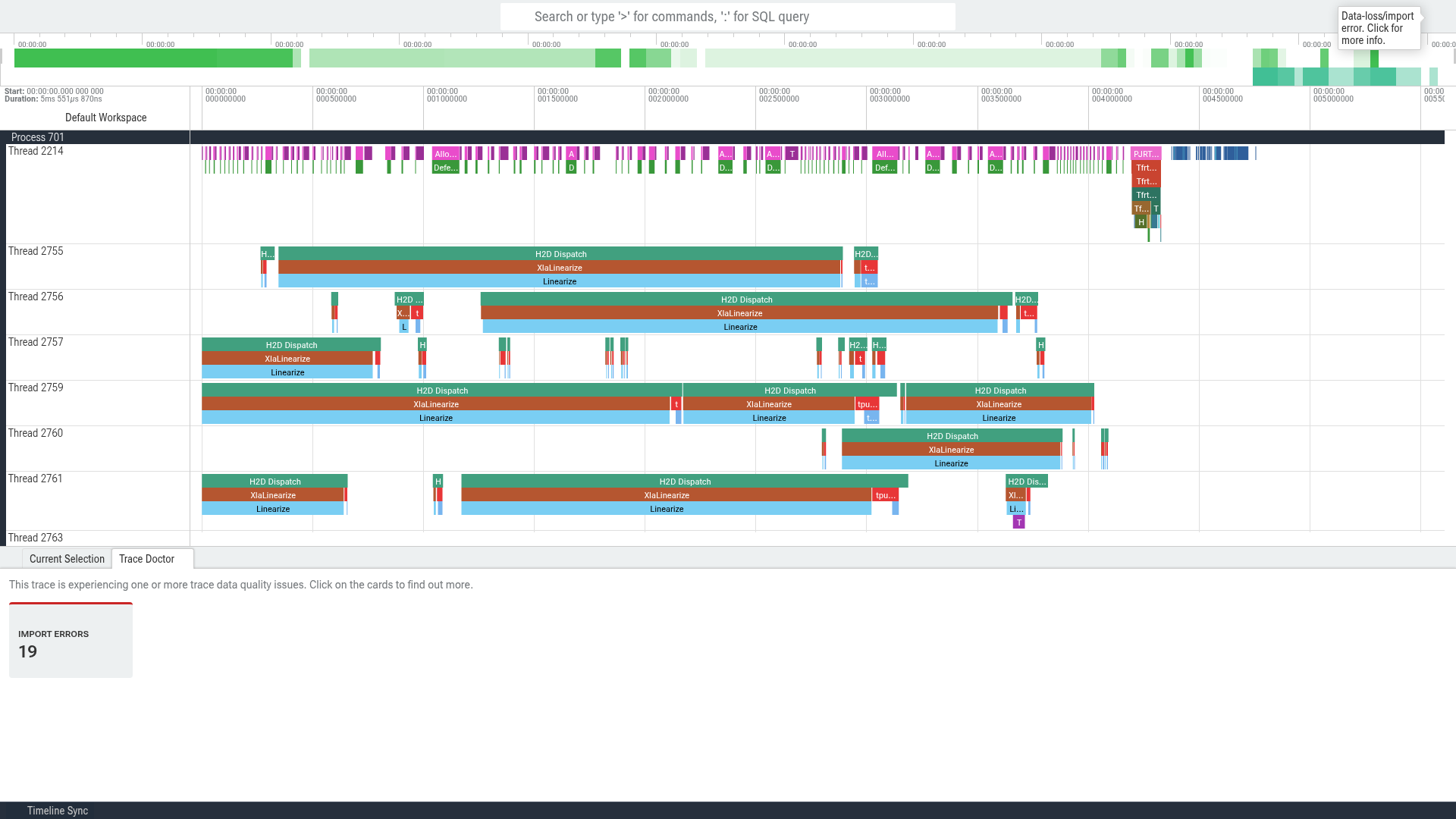Click timeline ruler marker 002000000
The width and height of the screenshot is (1456, 819).
click(668, 95)
